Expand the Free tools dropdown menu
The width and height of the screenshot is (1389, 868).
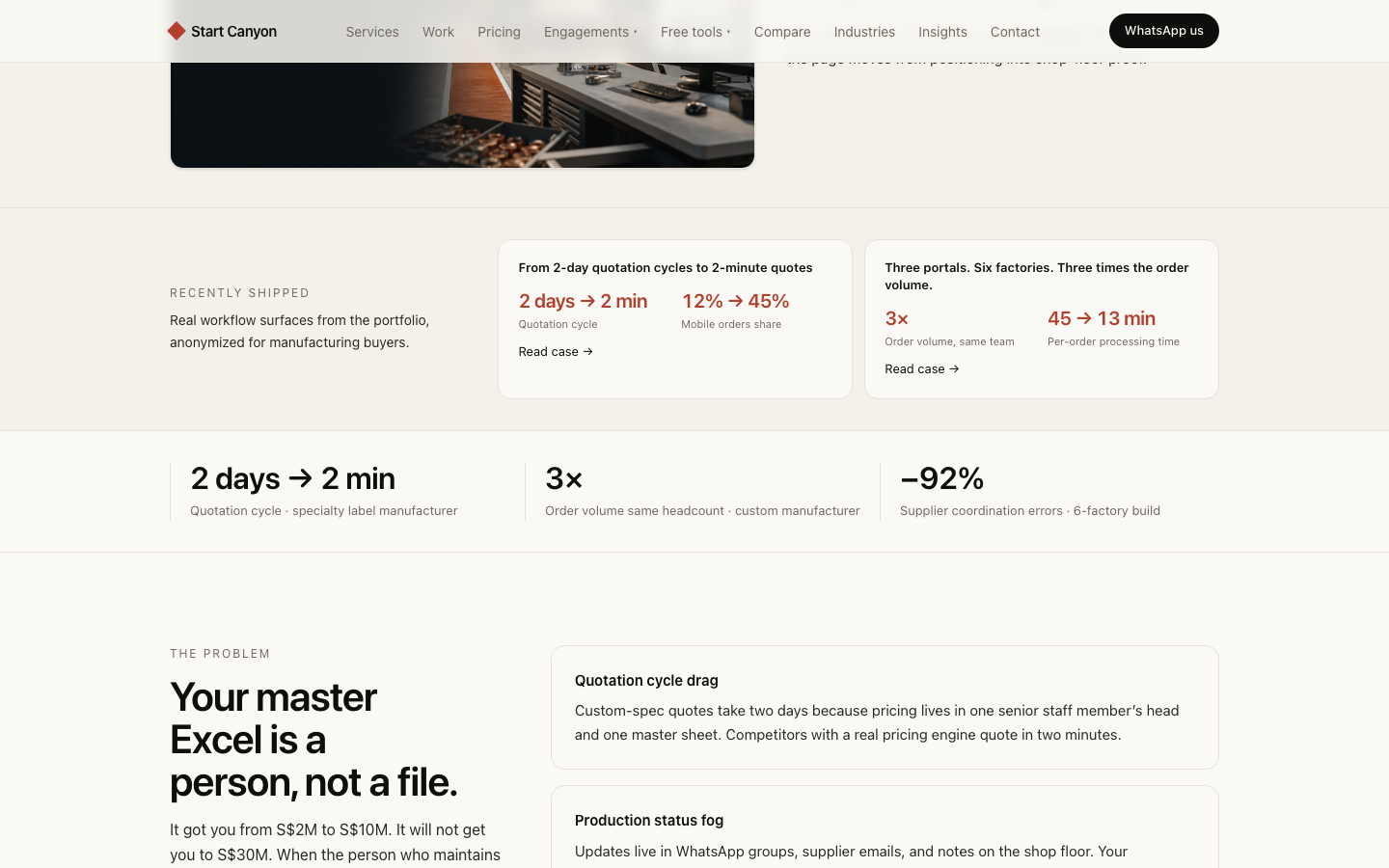pos(695,32)
